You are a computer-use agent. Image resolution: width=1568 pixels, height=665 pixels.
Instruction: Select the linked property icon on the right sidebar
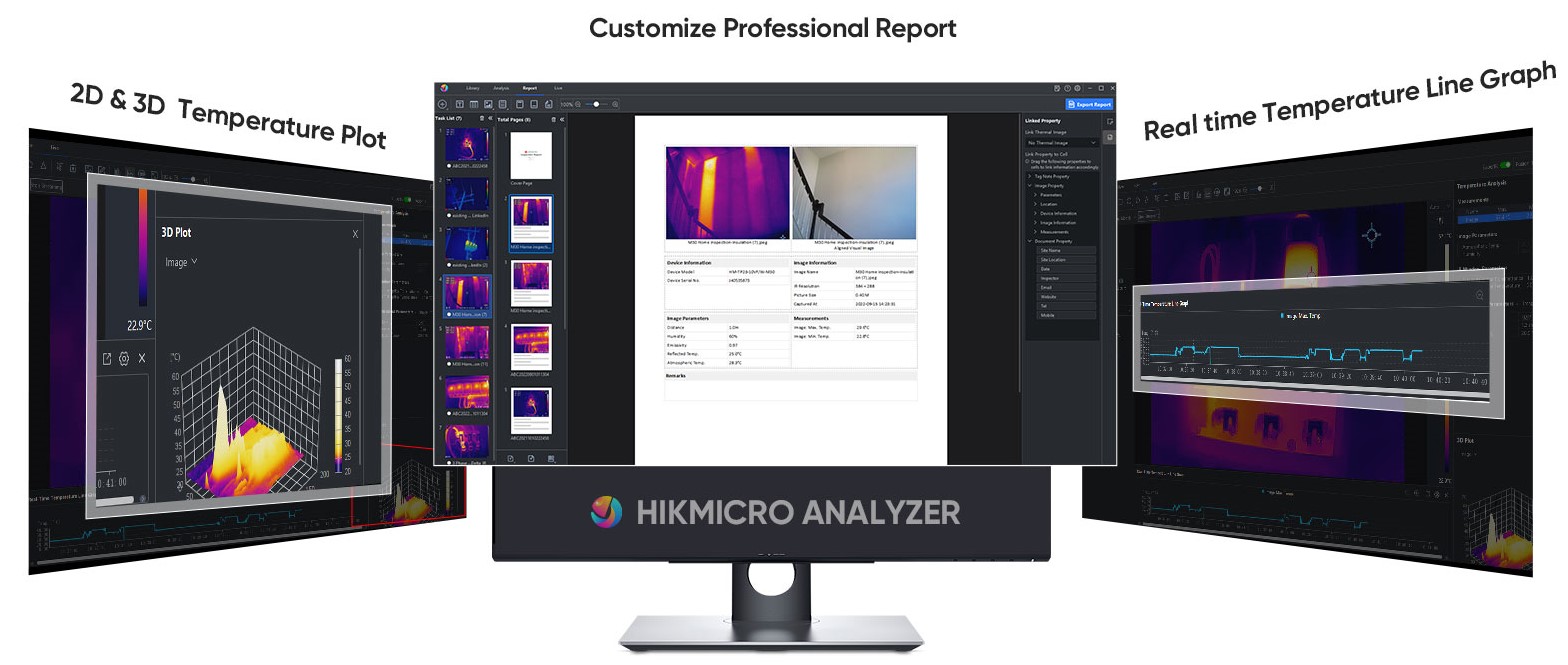point(1110,136)
